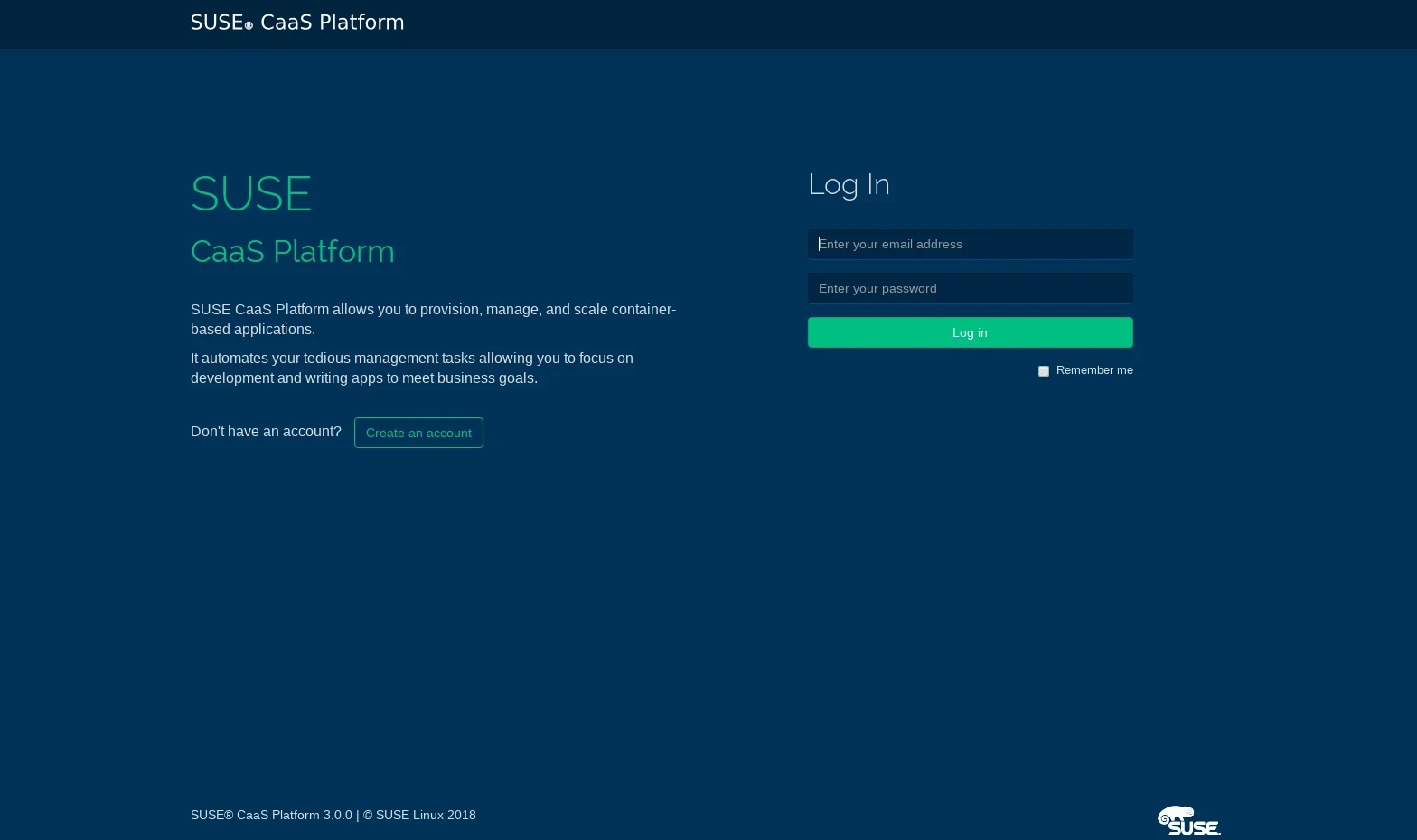
Task: Click the registered trademark symbol in header
Action: click(x=249, y=26)
